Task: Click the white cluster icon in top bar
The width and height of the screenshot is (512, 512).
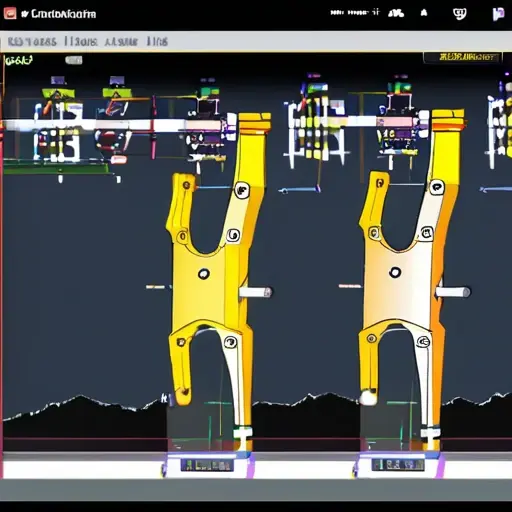Action: [396, 13]
